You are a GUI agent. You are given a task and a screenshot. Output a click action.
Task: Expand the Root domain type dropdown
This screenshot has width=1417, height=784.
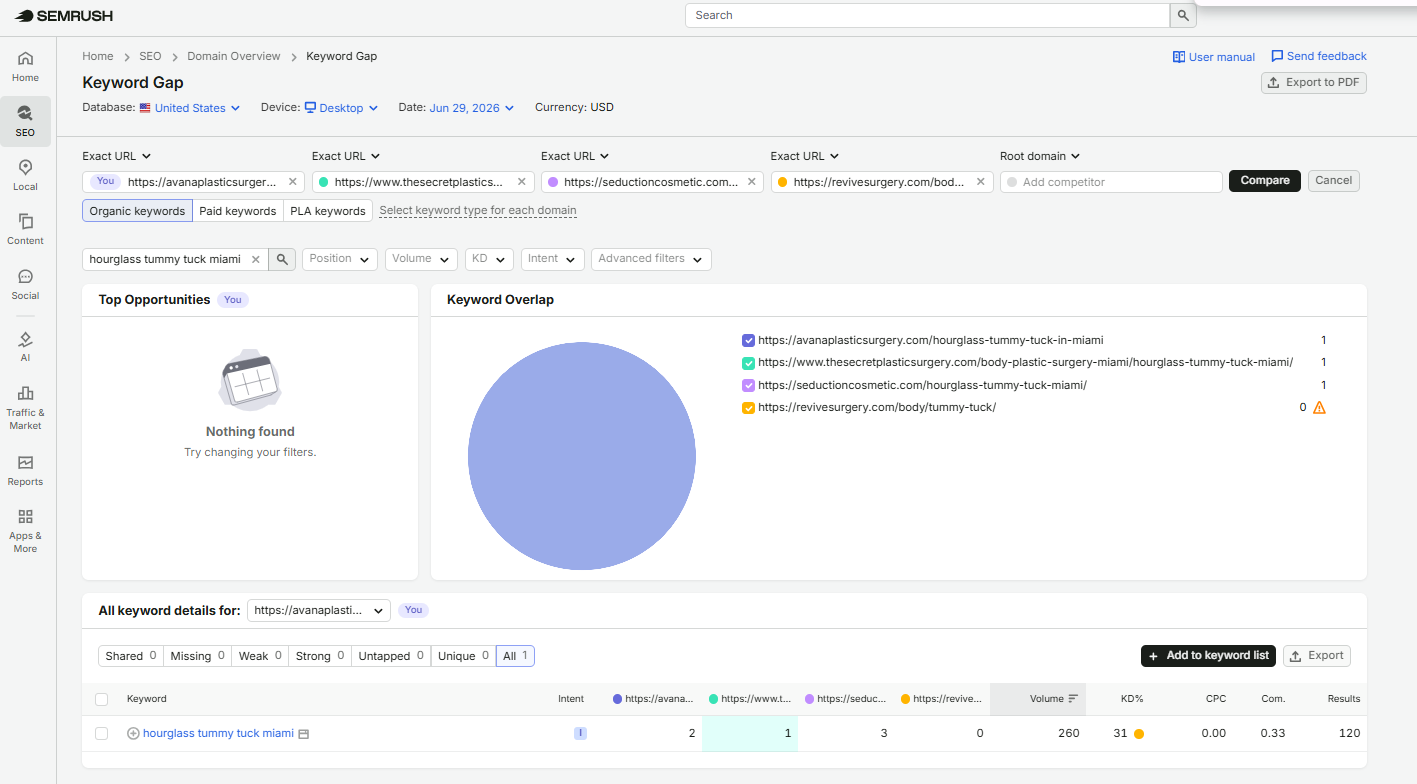click(1040, 156)
